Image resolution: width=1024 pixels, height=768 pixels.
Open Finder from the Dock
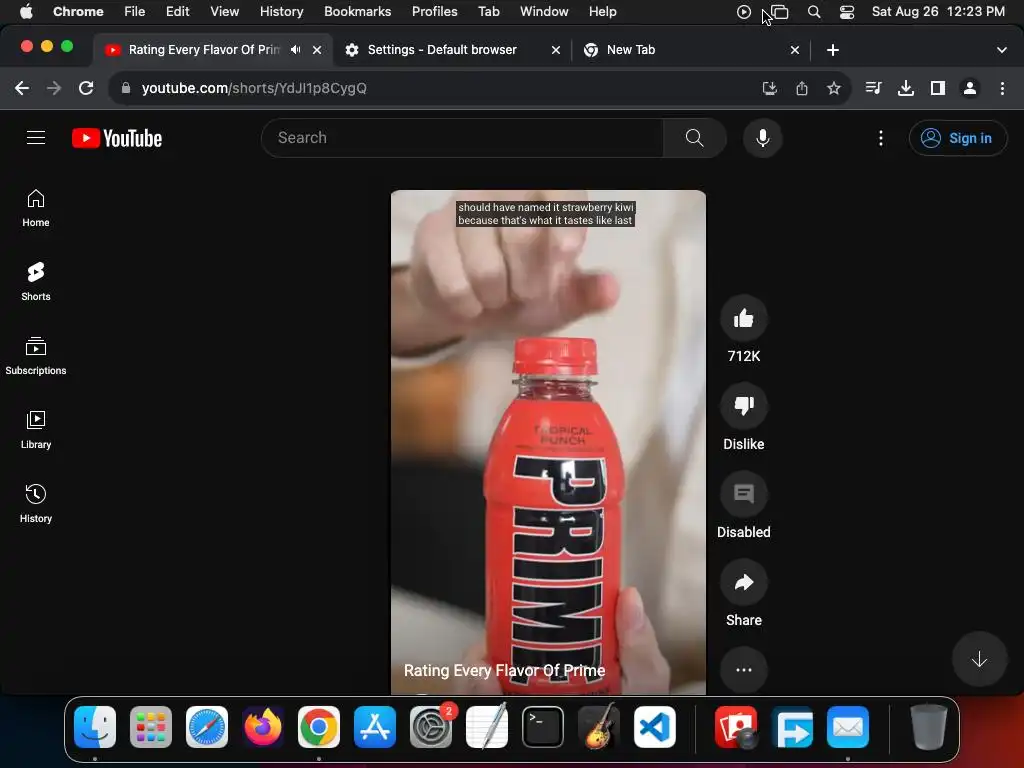[95, 727]
